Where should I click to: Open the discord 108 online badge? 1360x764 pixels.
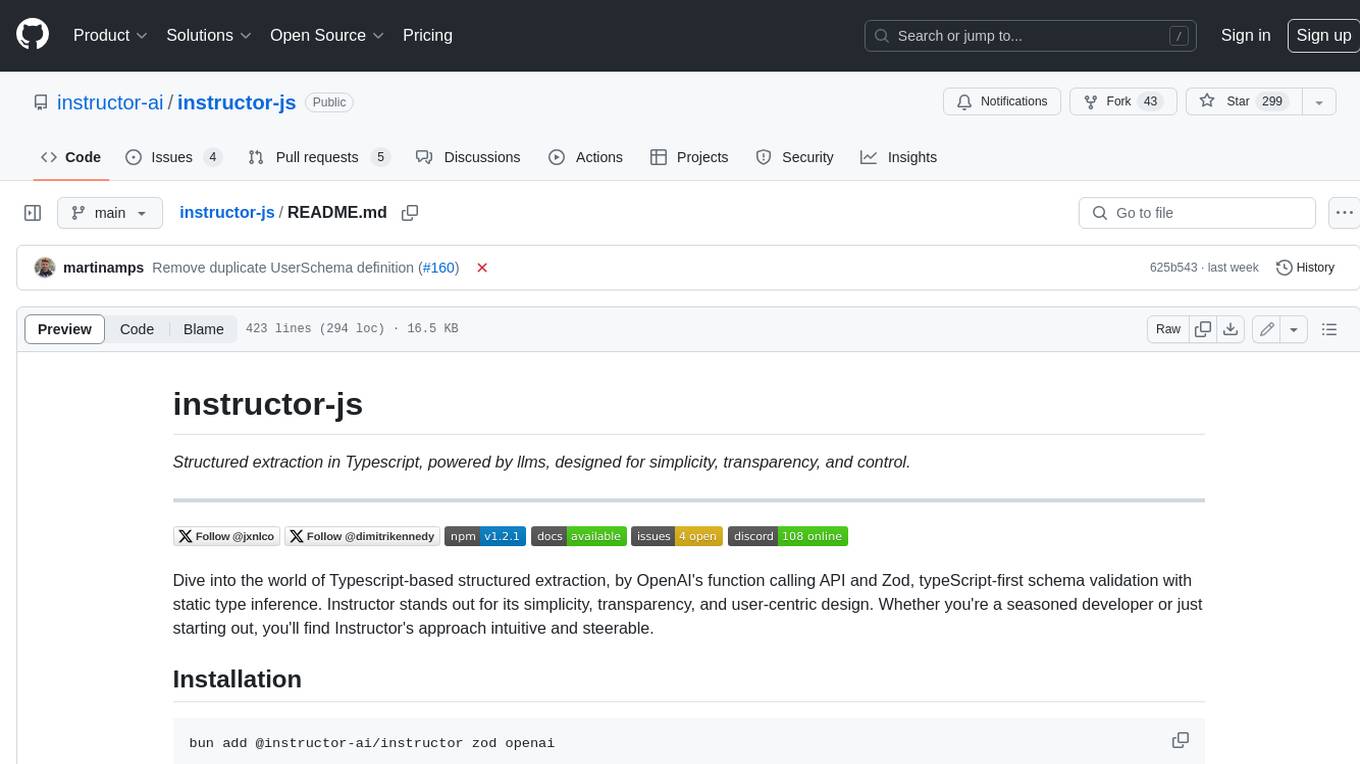pos(788,536)
